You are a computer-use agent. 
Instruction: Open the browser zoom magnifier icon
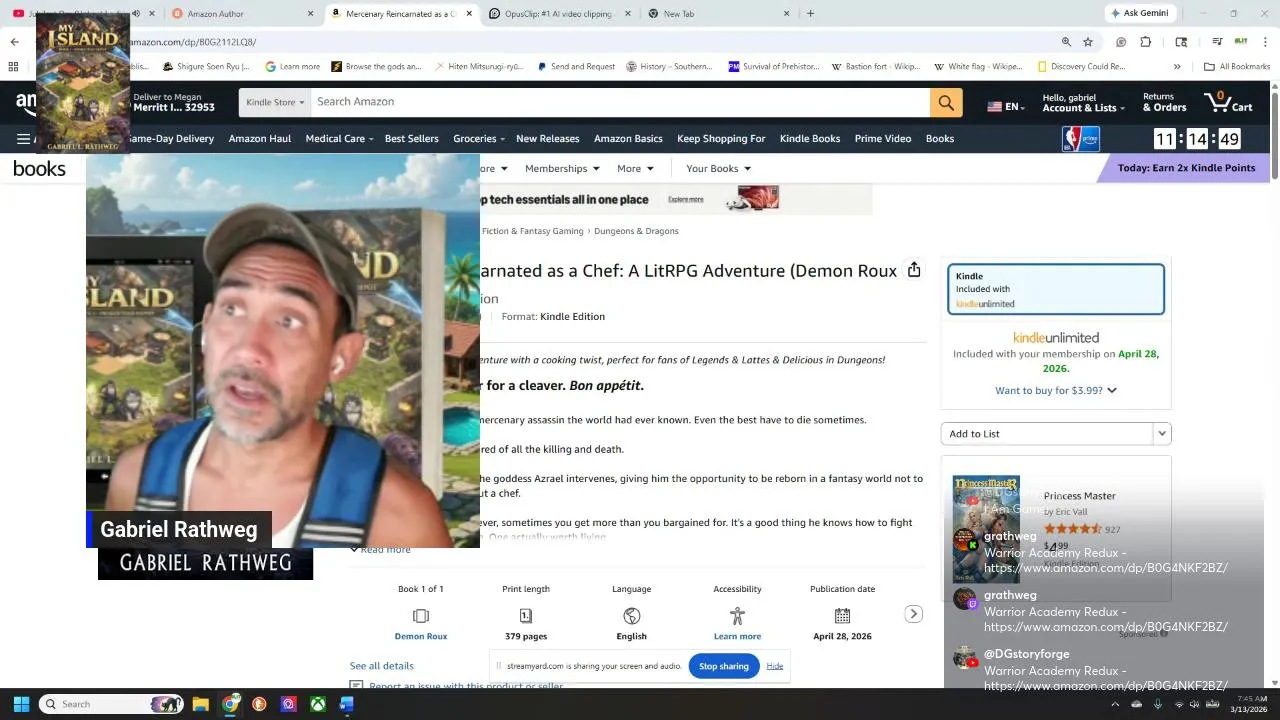point(1066,42)
